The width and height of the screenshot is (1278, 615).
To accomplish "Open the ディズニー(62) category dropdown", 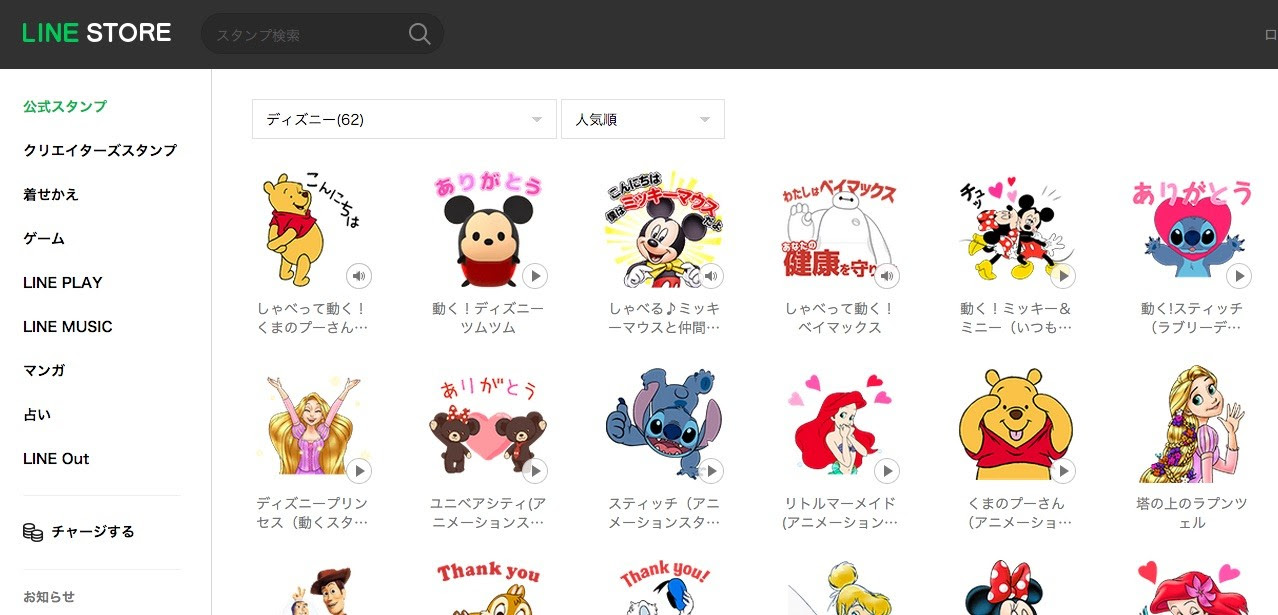I will (404, 118).
